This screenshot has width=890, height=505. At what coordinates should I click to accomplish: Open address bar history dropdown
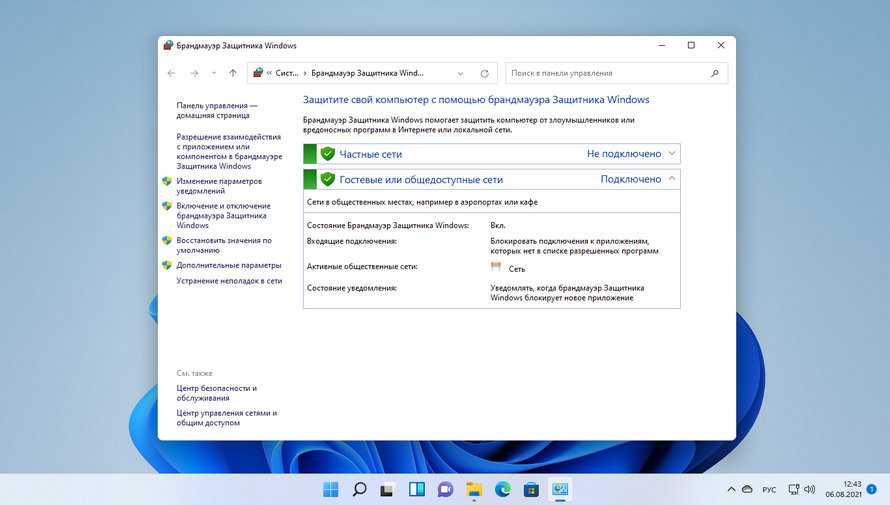pyautogui.click(x=460, y=73)
